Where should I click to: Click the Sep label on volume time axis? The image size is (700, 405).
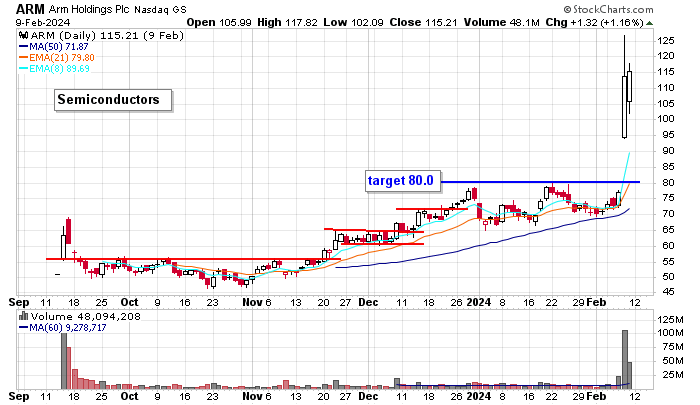tap(19, 396)
